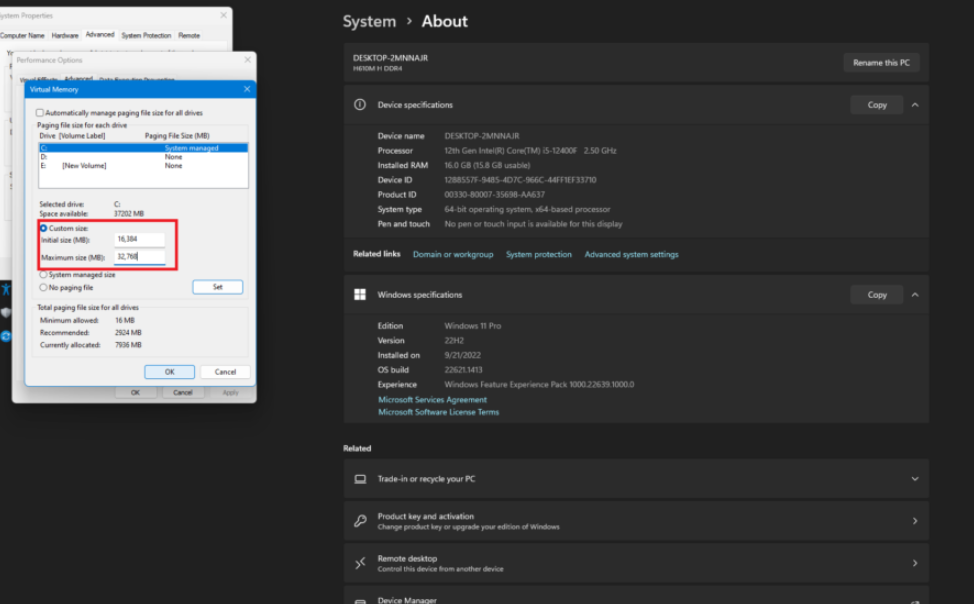Viewport: 974px width, 604px height.
Task: Collapse the Device specifications section
Action: click(x=914, y=105)
